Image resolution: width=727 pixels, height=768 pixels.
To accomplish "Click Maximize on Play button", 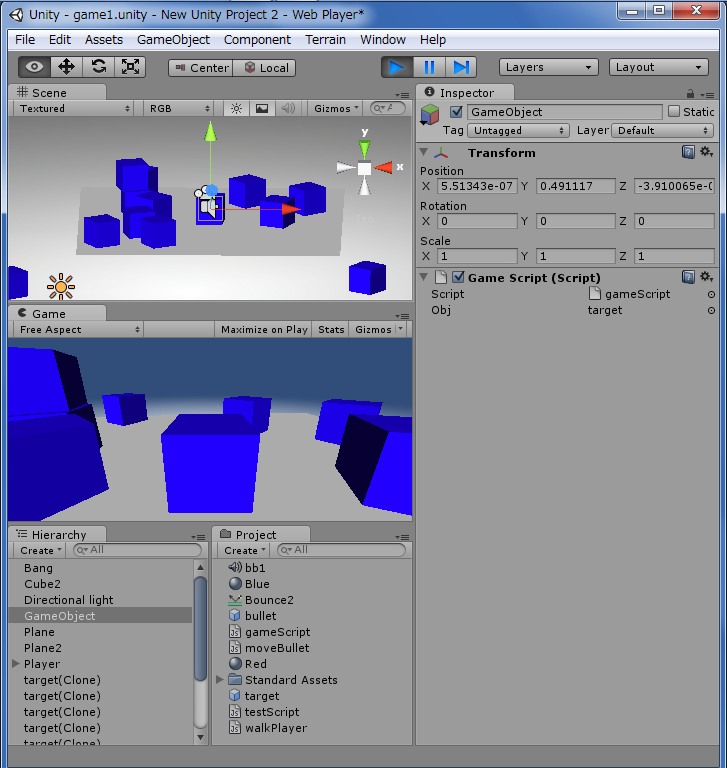I will click(264, 329).
